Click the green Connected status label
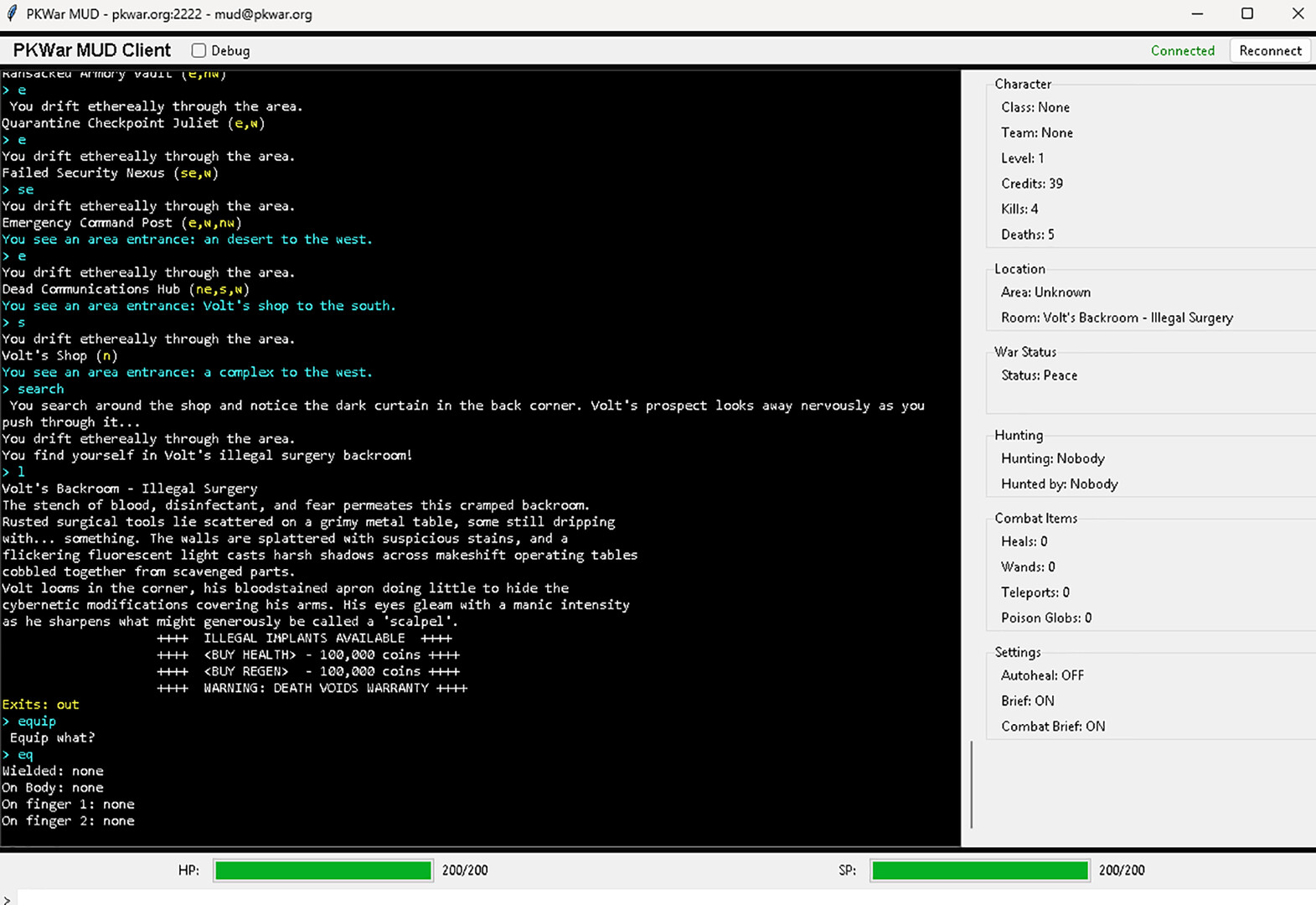The width and height of the screenshot is (1316, 905). (x=1182, y=50)
